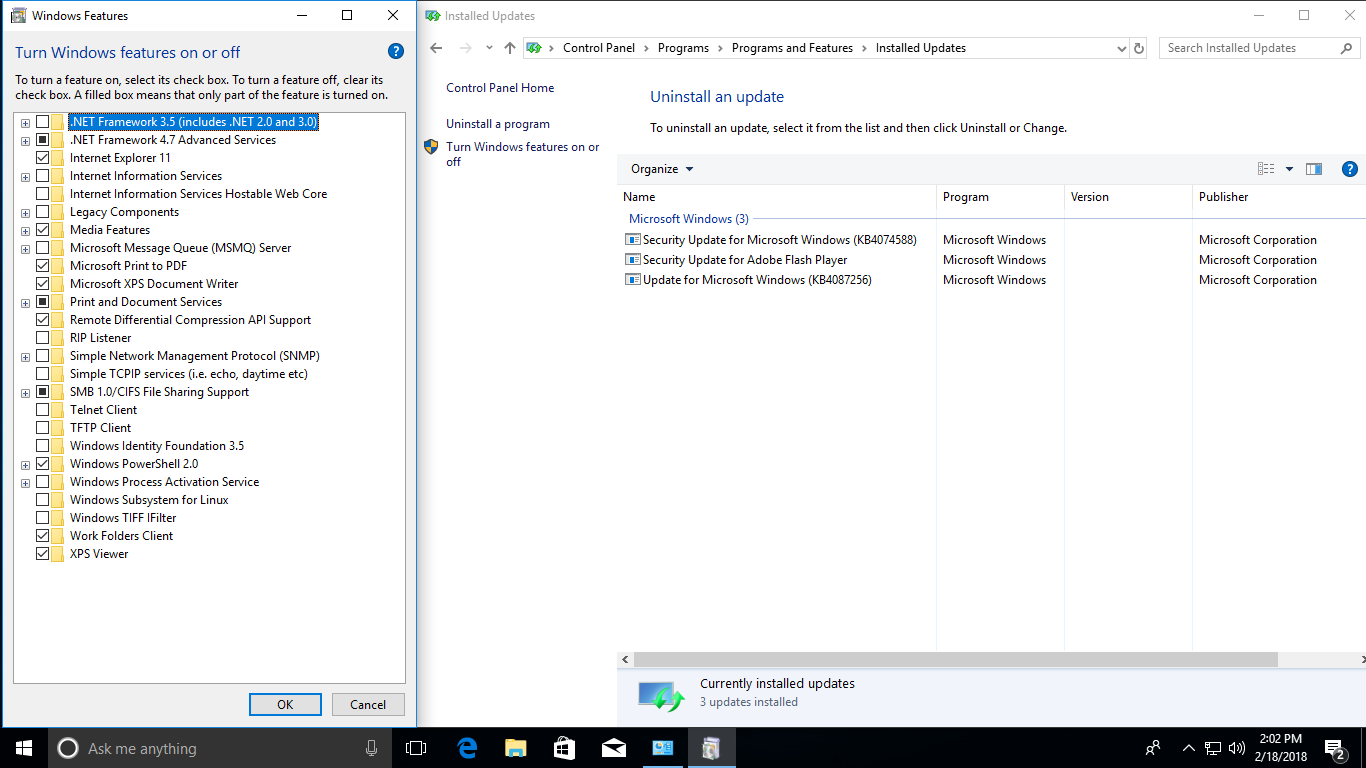Screen dimensions: 1366x768
Task: Check the TFTP Client feature
Action: (x=42, y=428)
